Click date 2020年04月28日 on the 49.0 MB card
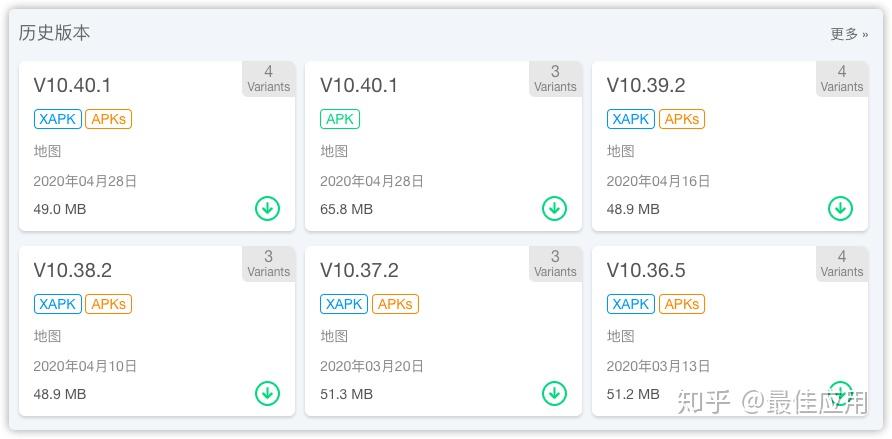 pos(85,181)
